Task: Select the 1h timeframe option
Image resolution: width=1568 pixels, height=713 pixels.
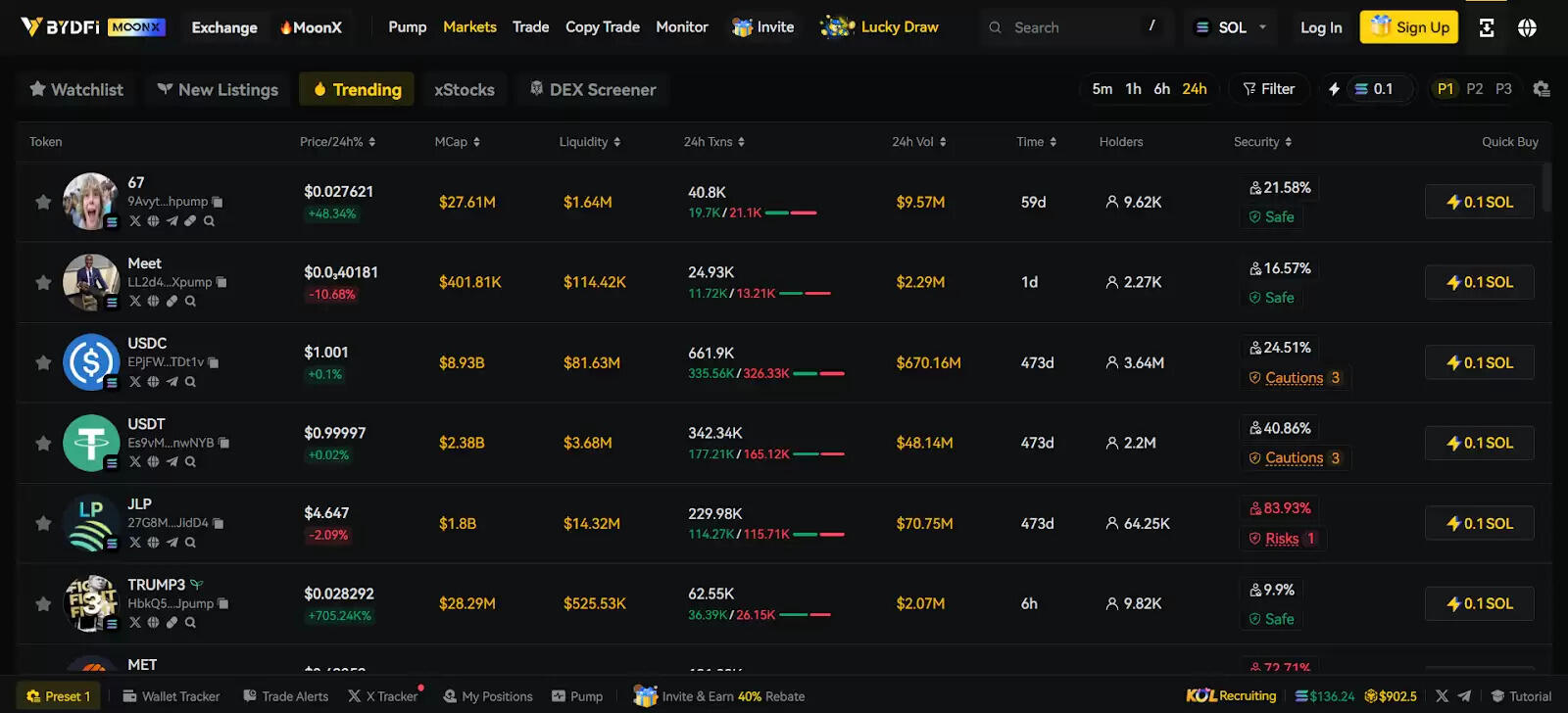Action: 1133,89
